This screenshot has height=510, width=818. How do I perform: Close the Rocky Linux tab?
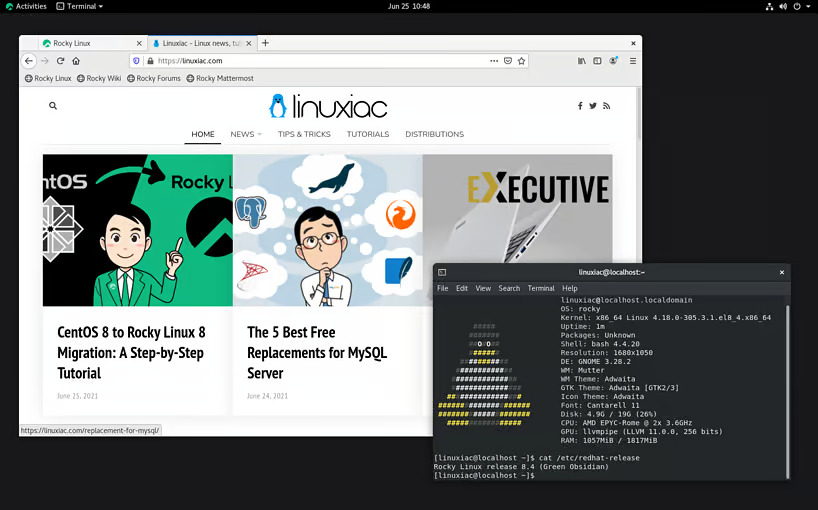(139, 43)
